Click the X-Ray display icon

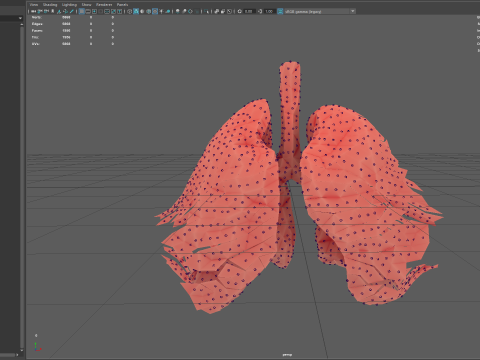tap(217, 11)
